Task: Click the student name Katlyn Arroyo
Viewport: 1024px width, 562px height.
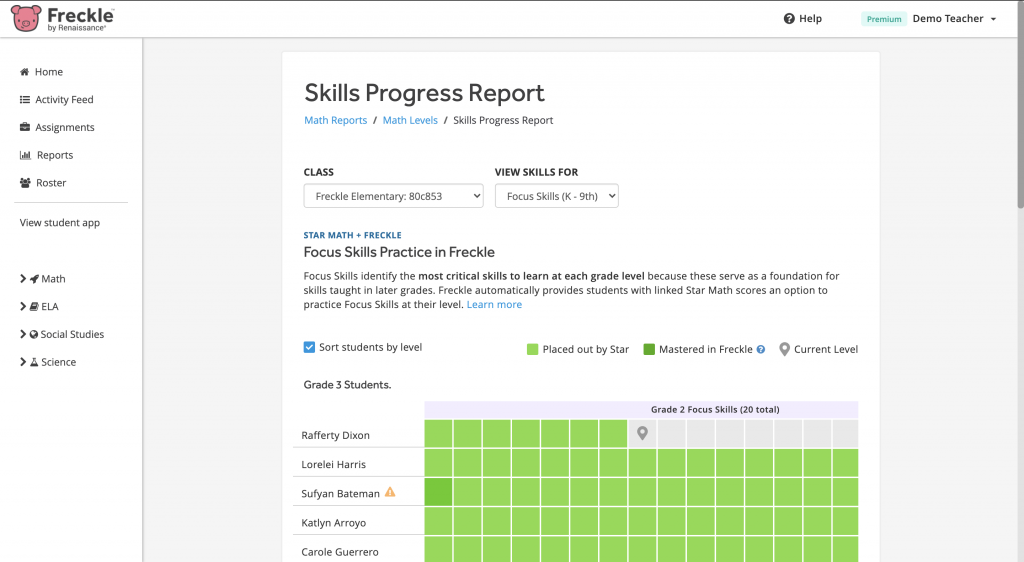Action: point(334,523)
